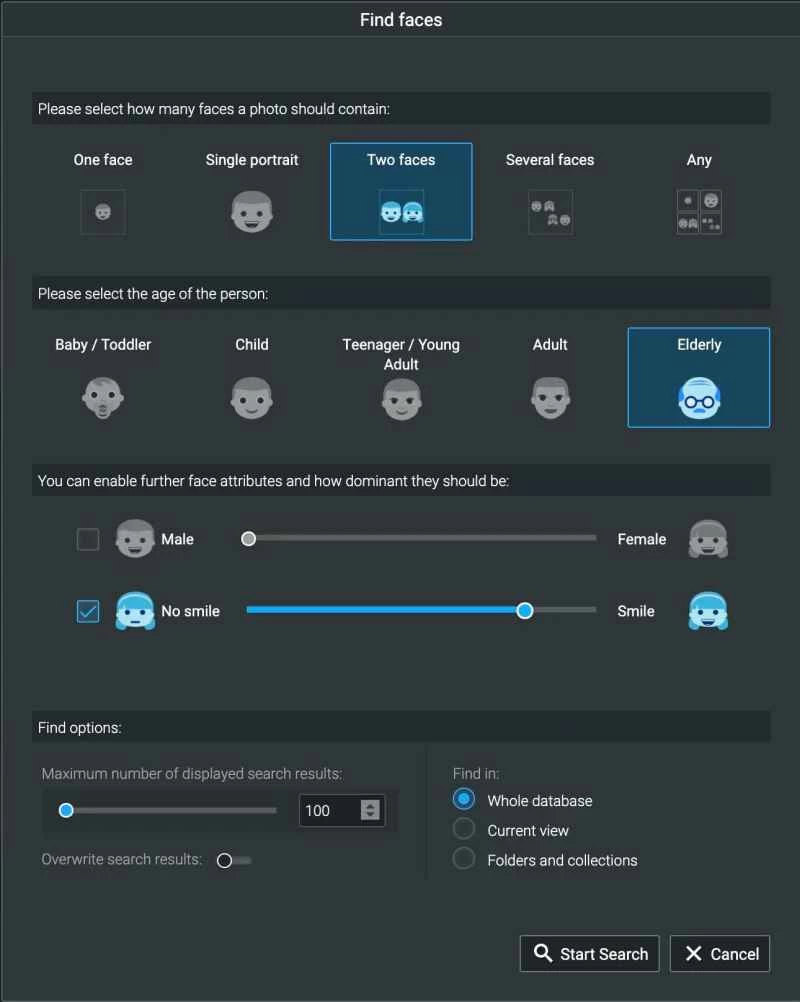Screen dimensions: 800x1002
Task: Enable the Male/Female attribute checkbox
Action: (x=88, y=539)
